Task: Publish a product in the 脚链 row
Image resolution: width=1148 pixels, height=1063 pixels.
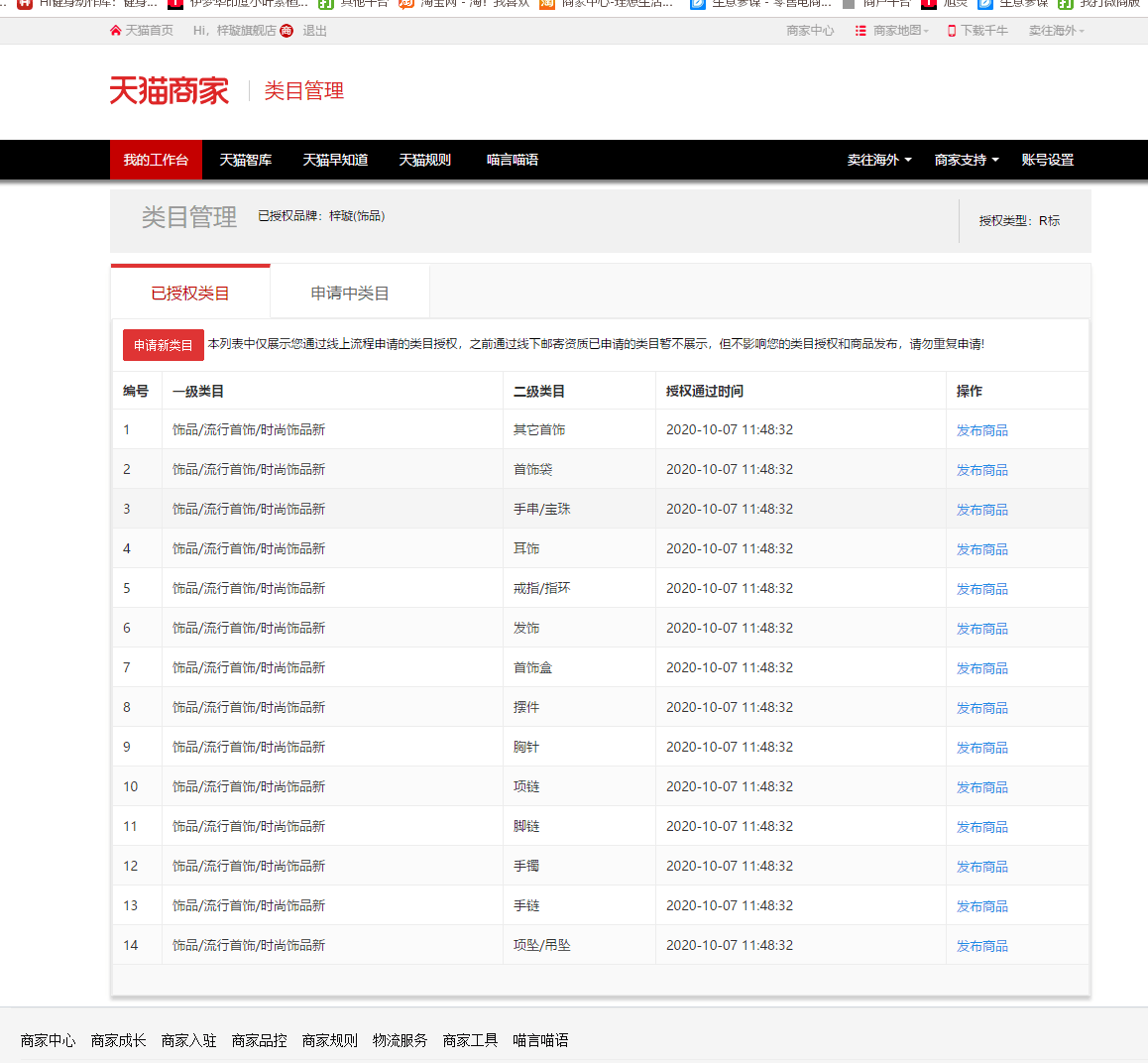Action: (981, 827)
